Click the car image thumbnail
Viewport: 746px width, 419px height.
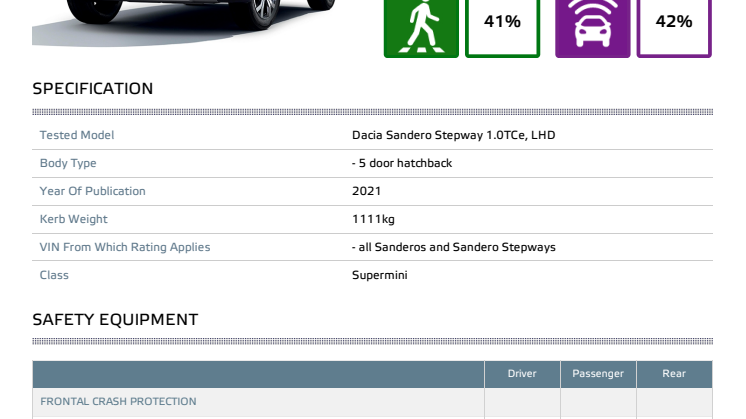coord(184,23)
